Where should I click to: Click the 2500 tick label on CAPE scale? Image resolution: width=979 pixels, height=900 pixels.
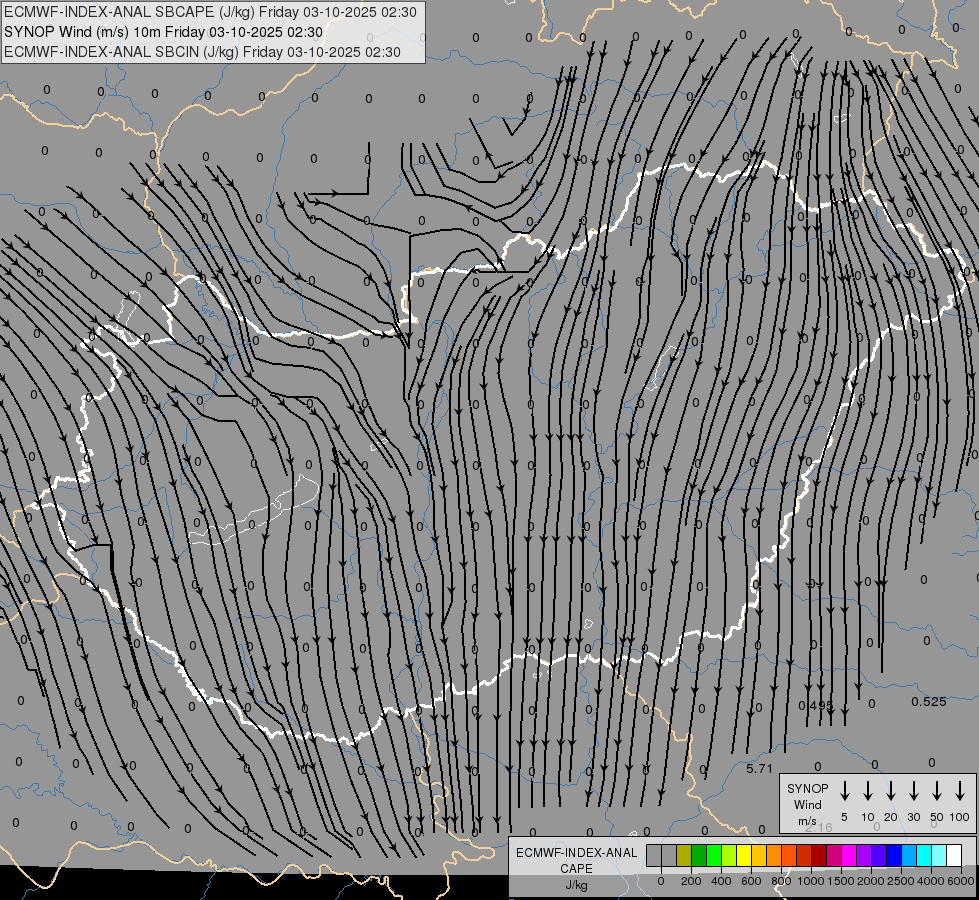(x=901, y=881)
